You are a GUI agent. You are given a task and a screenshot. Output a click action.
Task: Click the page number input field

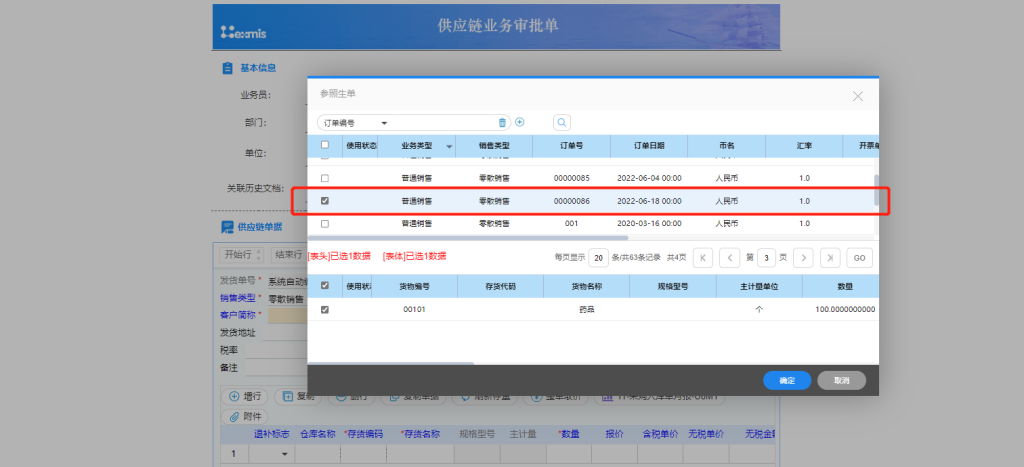coord(766,257)
